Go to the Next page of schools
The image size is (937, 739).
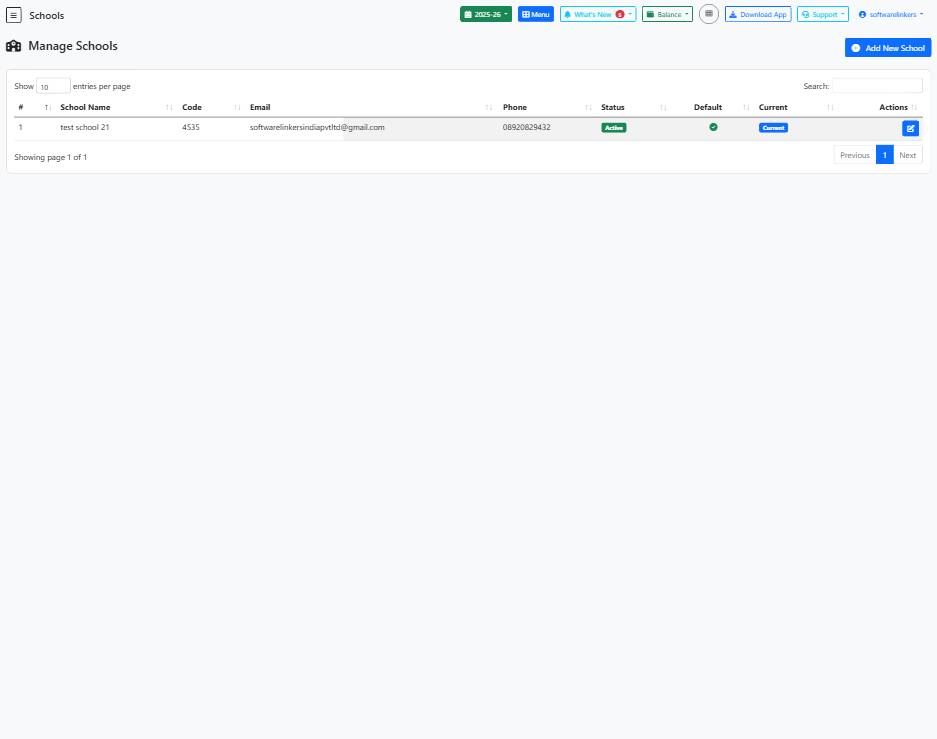click(x=907, y=155)
